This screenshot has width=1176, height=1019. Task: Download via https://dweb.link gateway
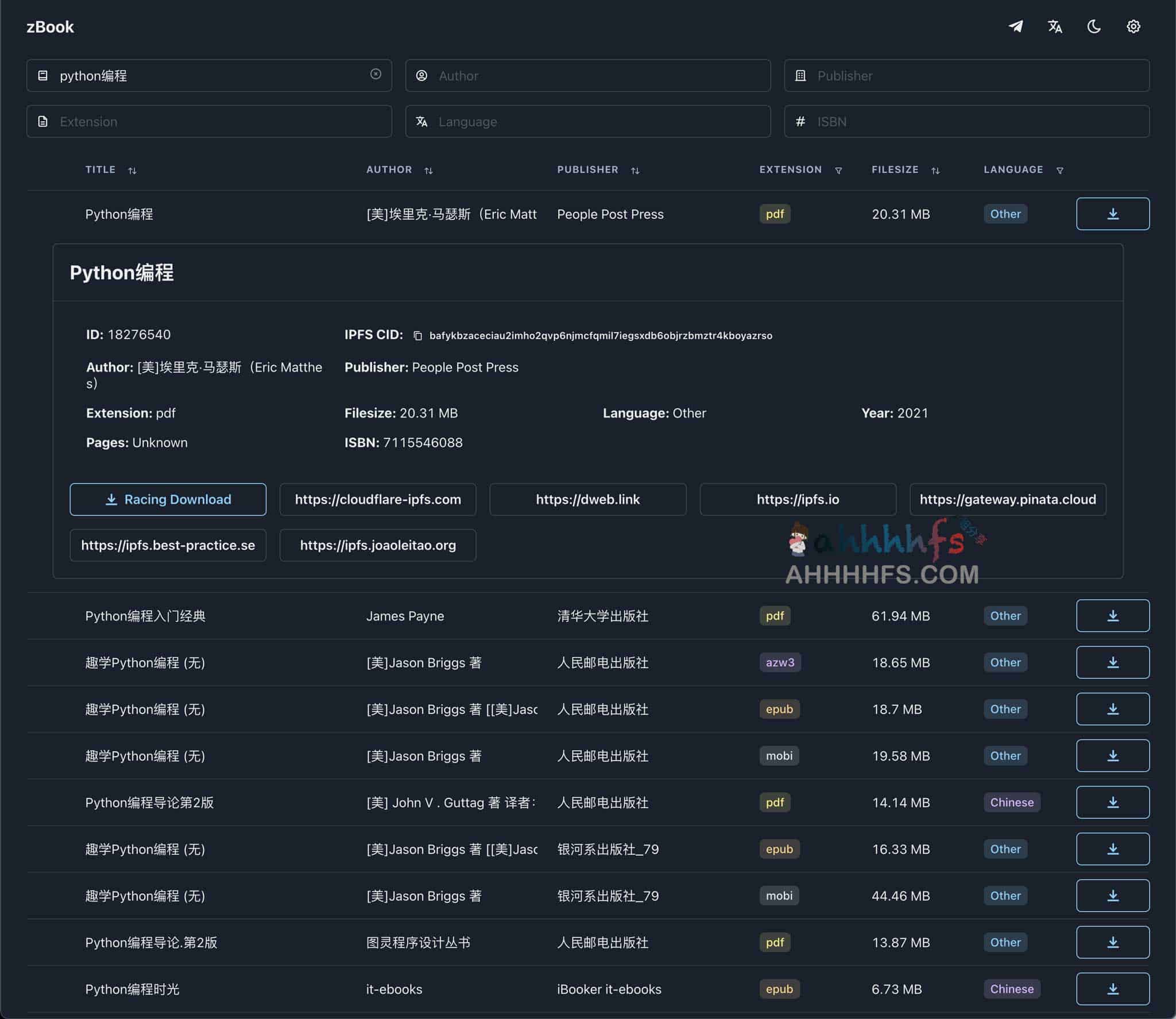click(588, 499)
